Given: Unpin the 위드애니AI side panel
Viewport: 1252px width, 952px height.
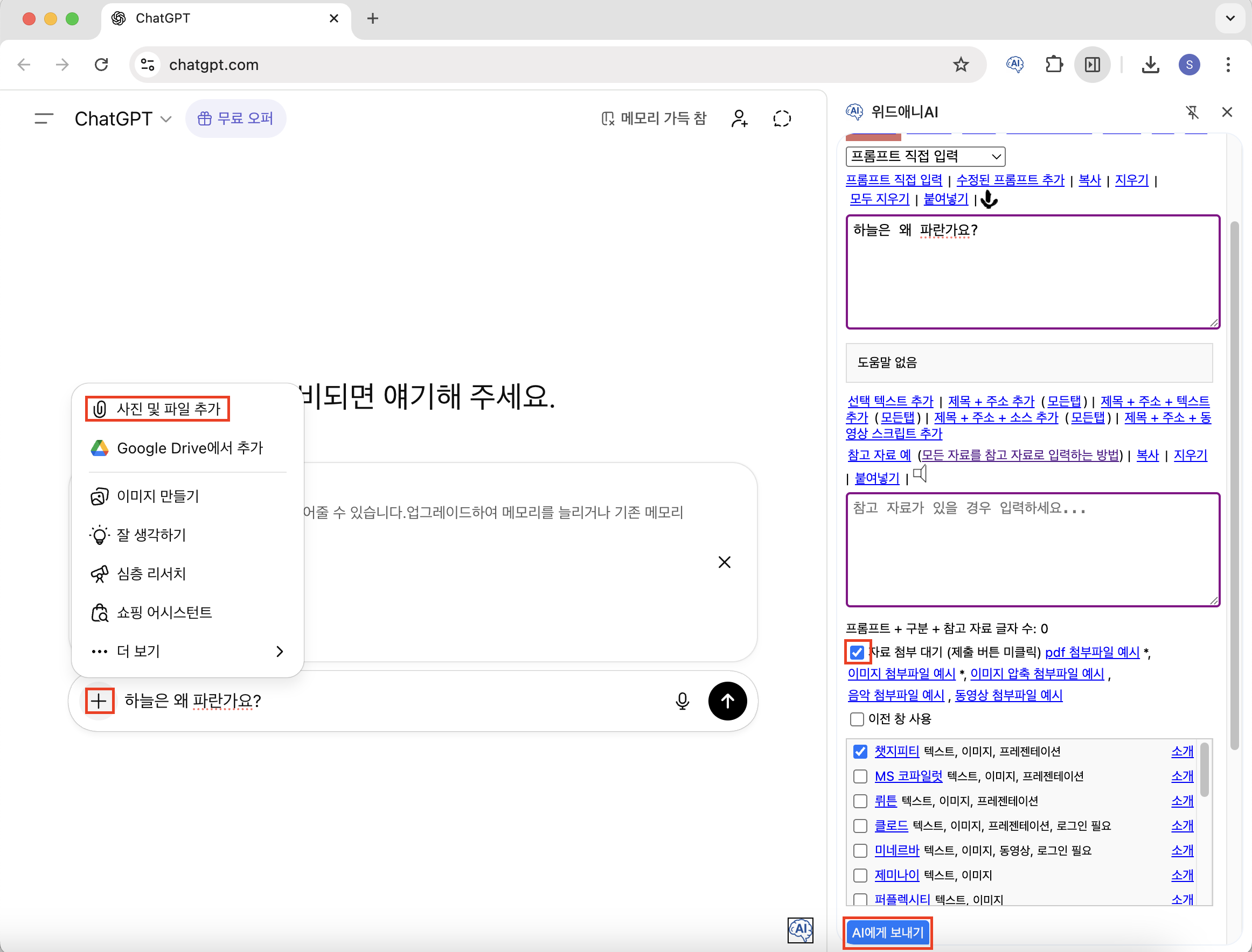Looking at the screenshot, I should click(x=1192, y=112).
